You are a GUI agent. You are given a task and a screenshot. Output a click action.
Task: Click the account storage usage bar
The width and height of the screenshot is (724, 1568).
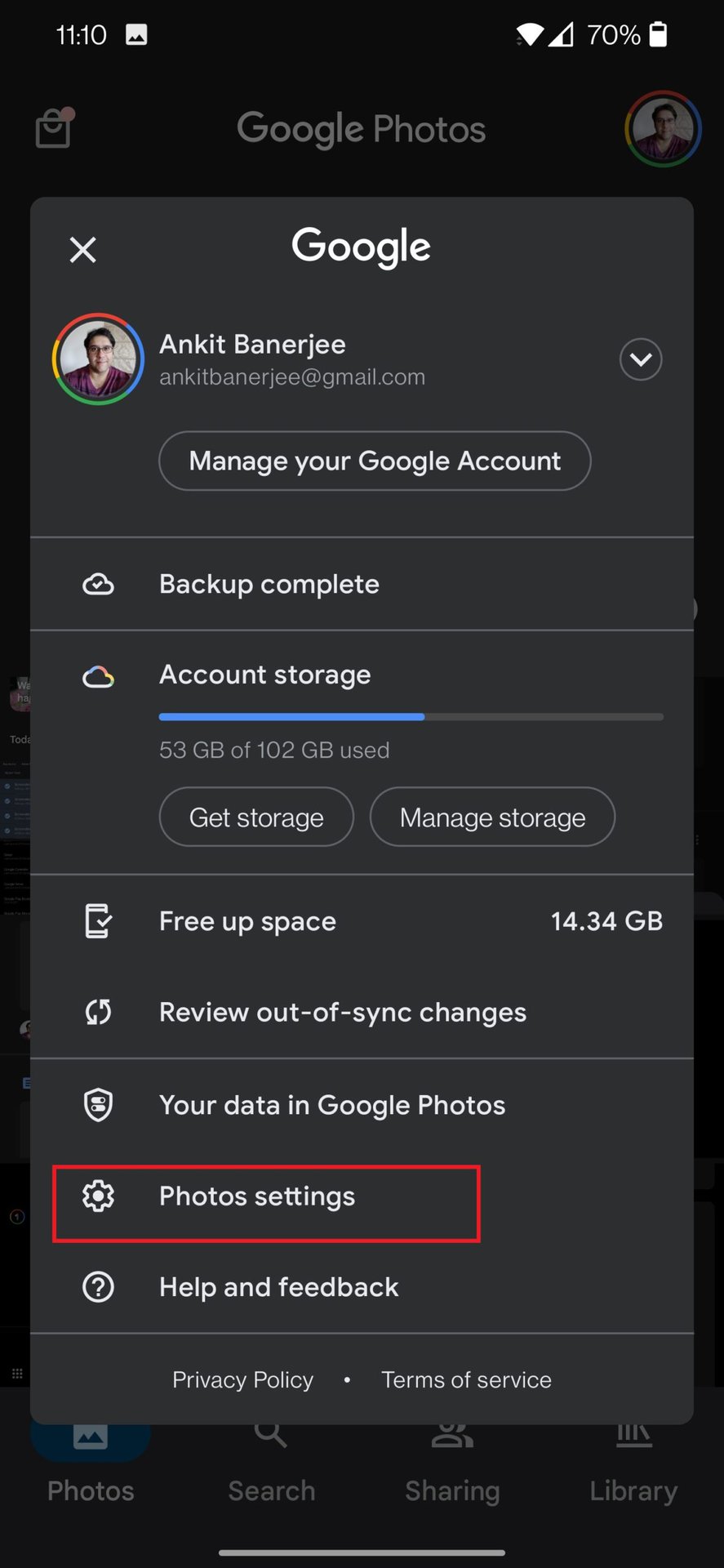[x=411, y=717]
